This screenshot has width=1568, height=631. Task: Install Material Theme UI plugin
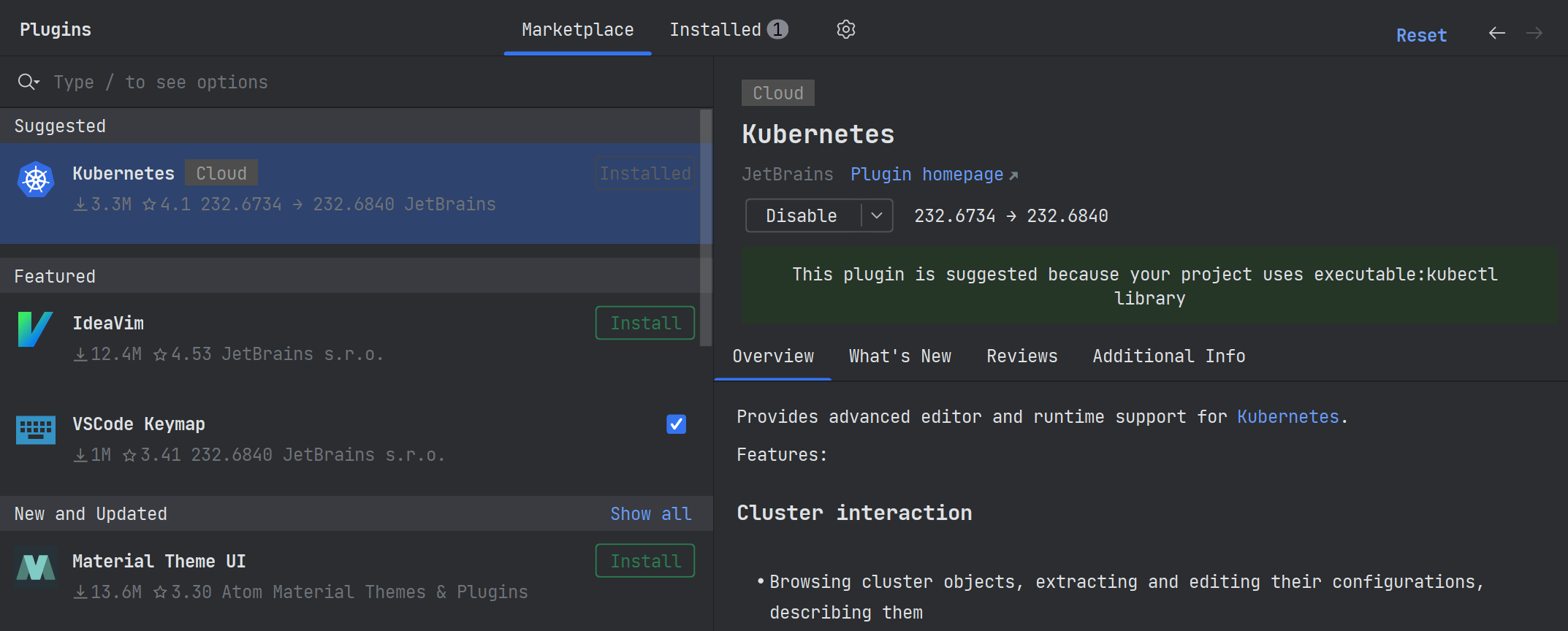pos(644,561)
